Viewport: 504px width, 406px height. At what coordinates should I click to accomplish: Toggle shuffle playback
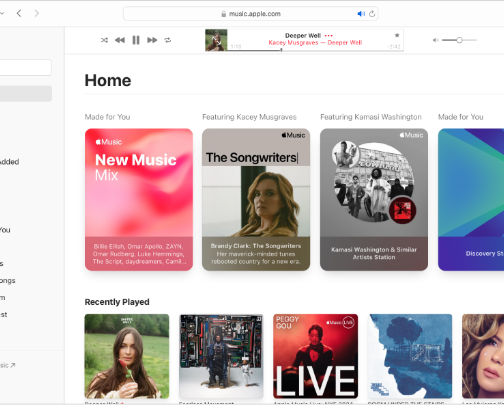pos(104,40)
